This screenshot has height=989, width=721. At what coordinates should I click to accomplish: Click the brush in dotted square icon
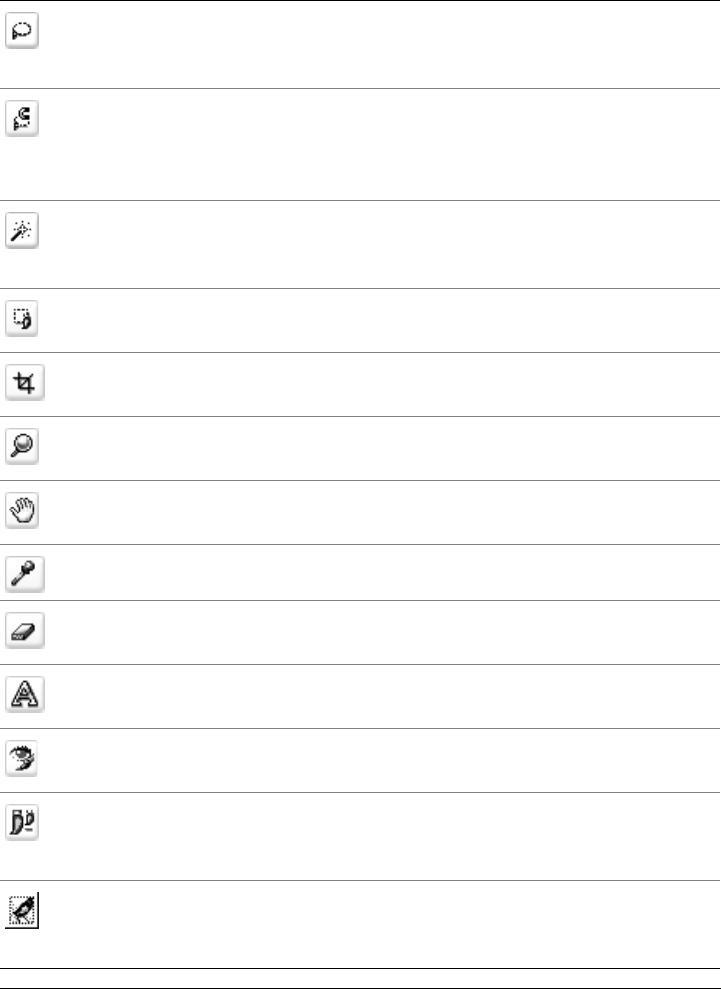tap(22, 910)
